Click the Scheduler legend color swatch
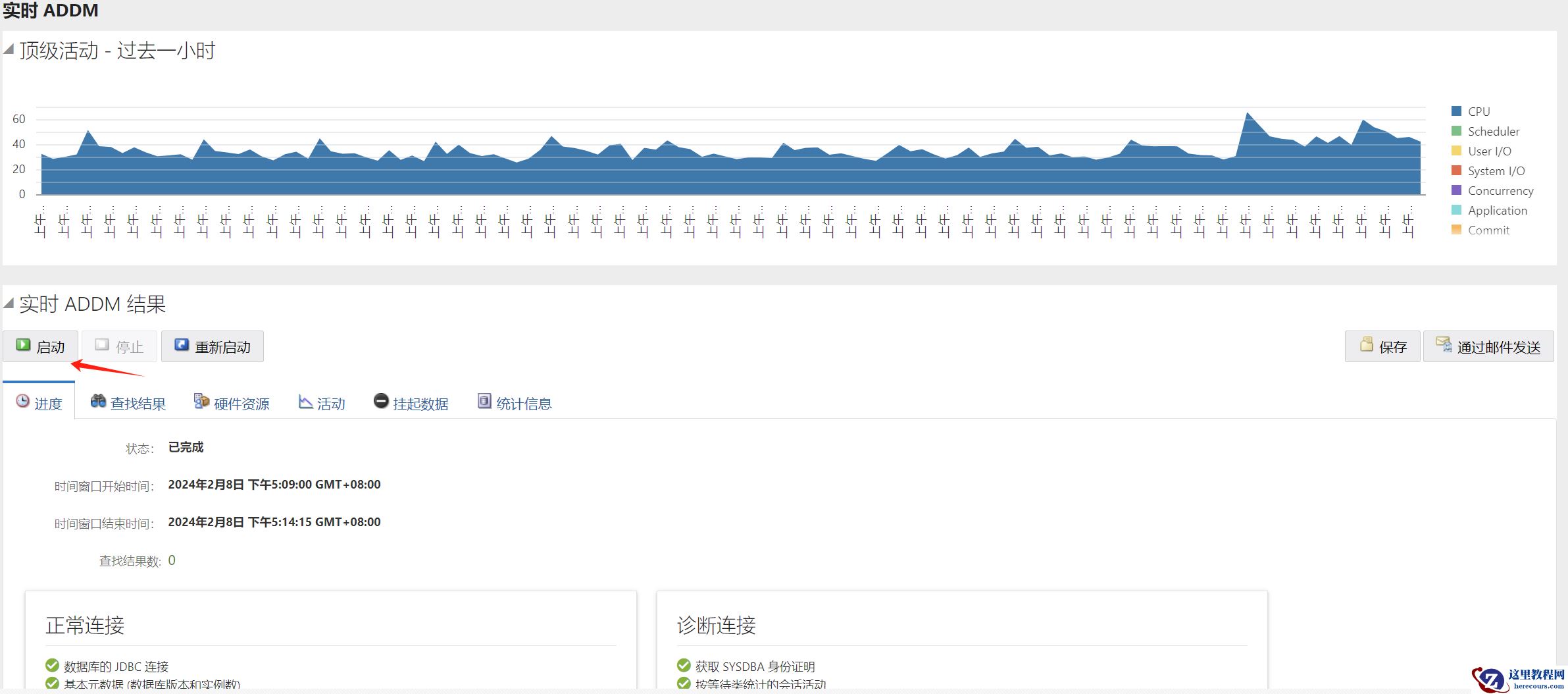Screen dimensions: 1568x694 tap(1457, 130)
